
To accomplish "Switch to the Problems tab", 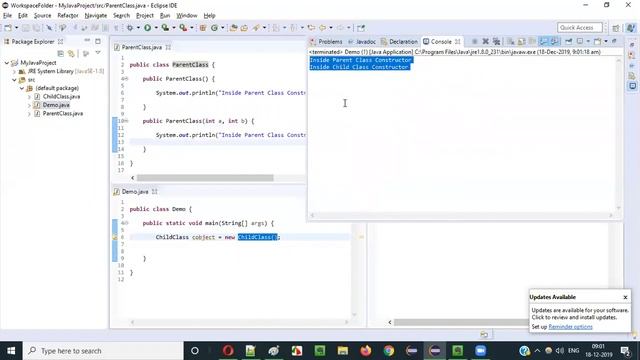I will (x=326, y=42).
